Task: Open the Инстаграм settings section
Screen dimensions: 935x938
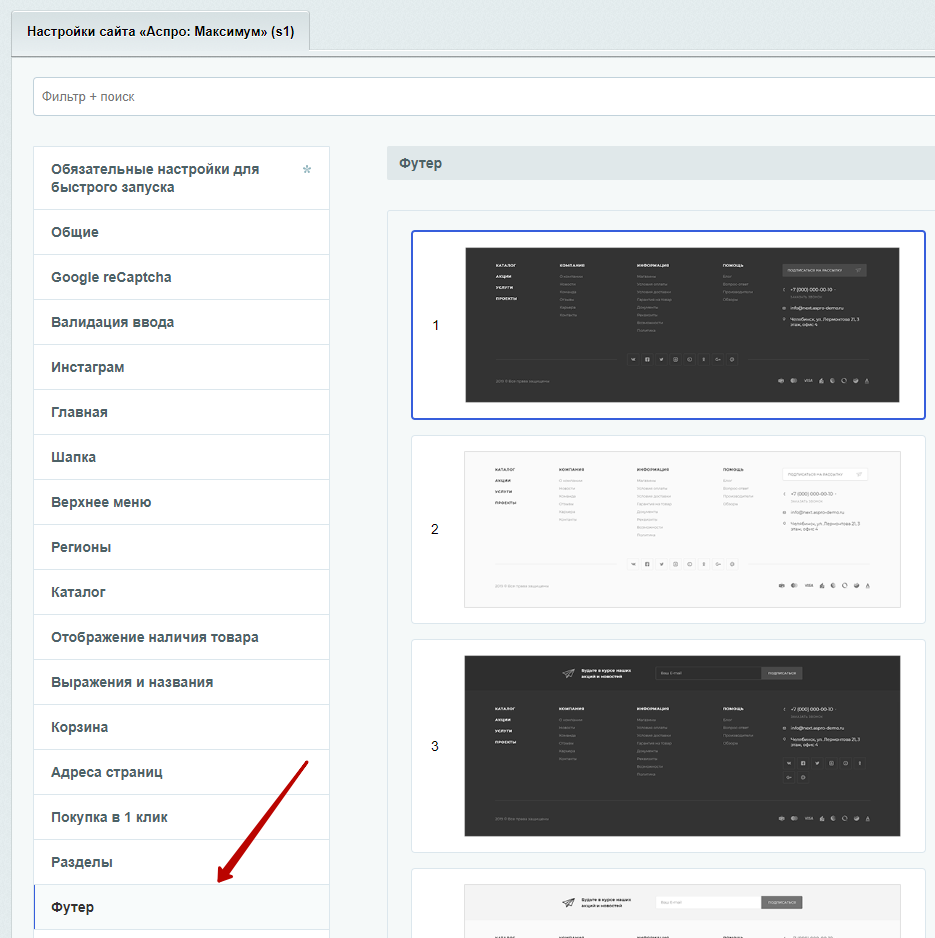Action: (181, 367)
